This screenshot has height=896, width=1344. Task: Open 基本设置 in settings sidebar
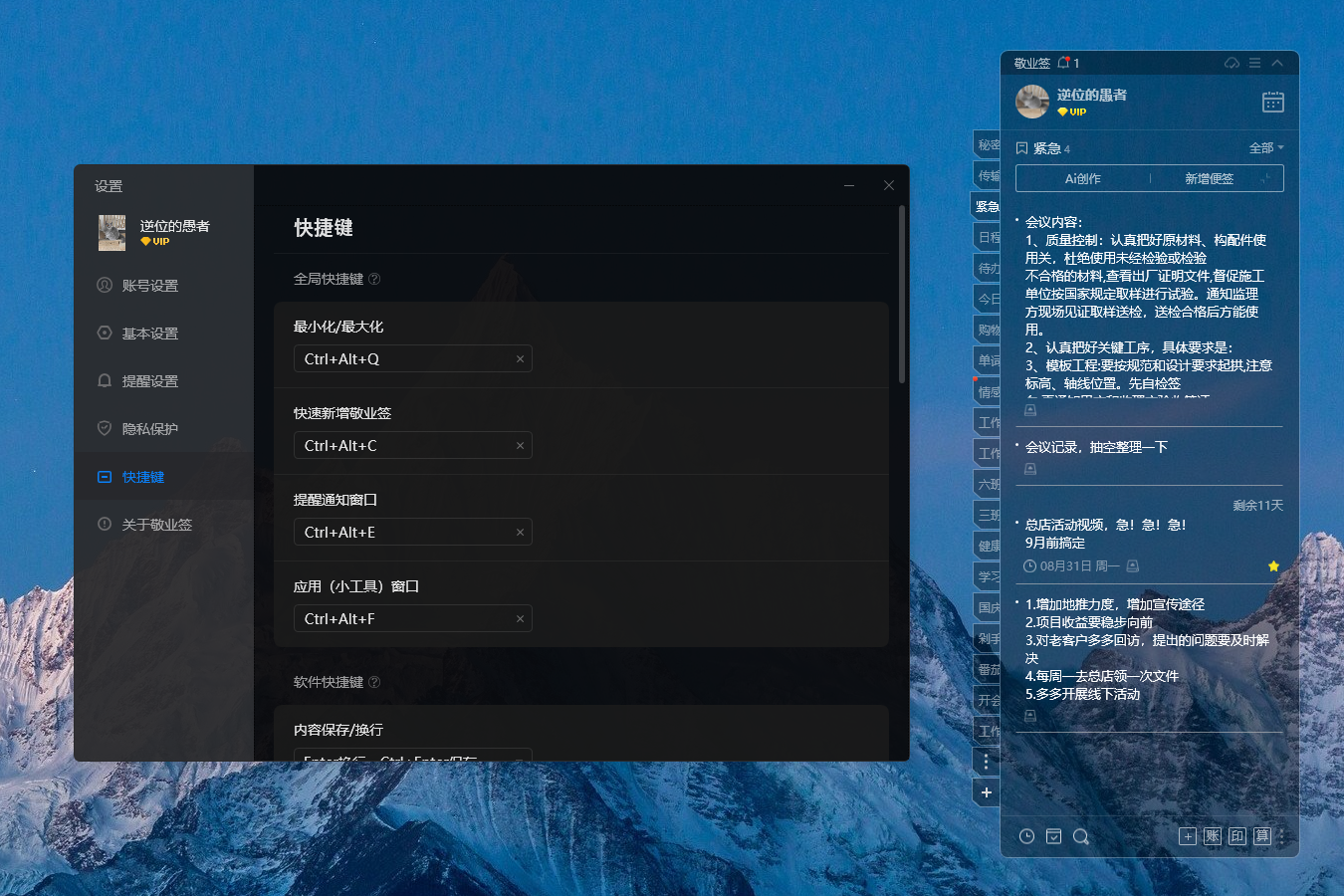164,334
